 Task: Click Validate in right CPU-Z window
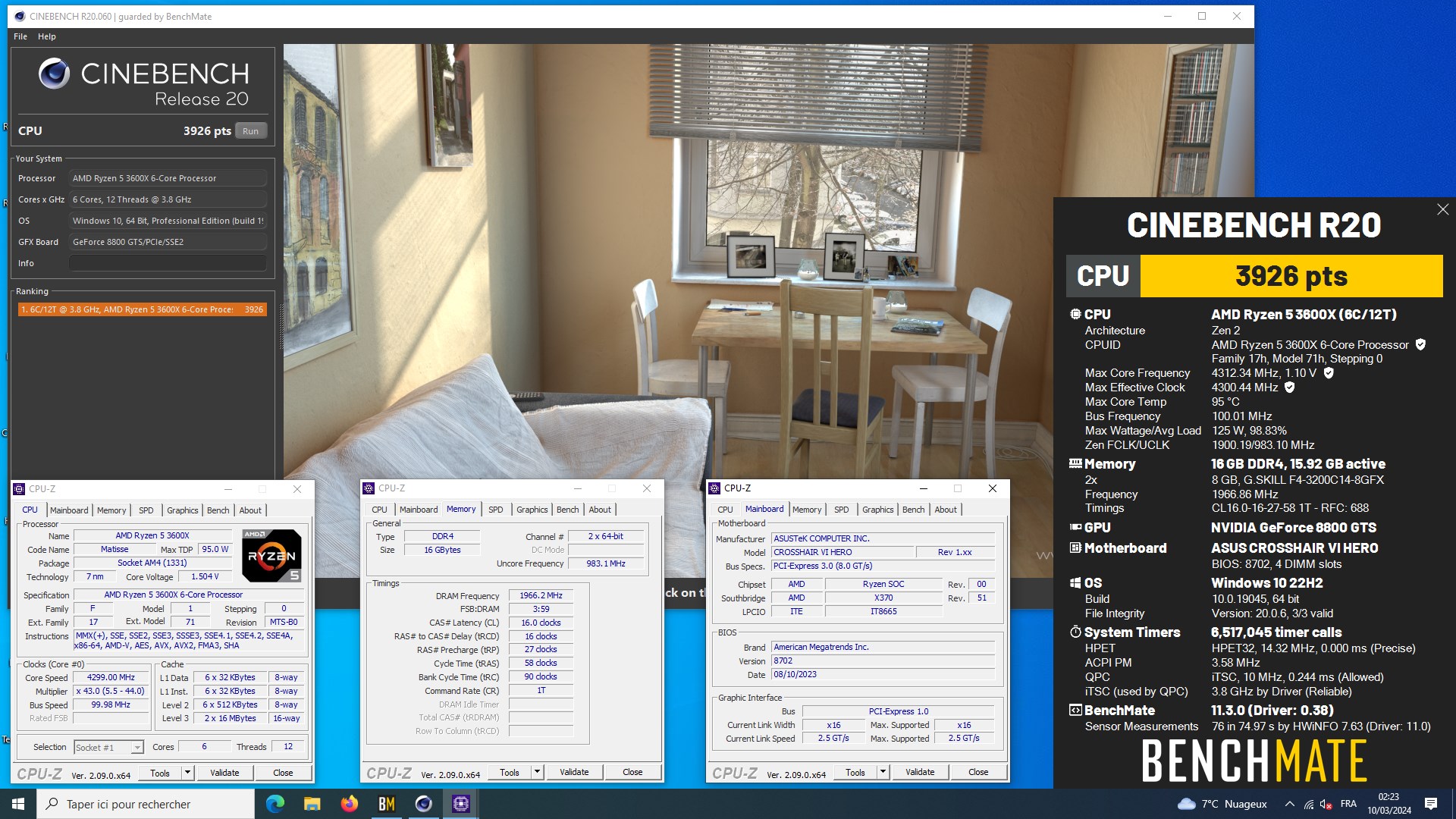pos(920,772)
